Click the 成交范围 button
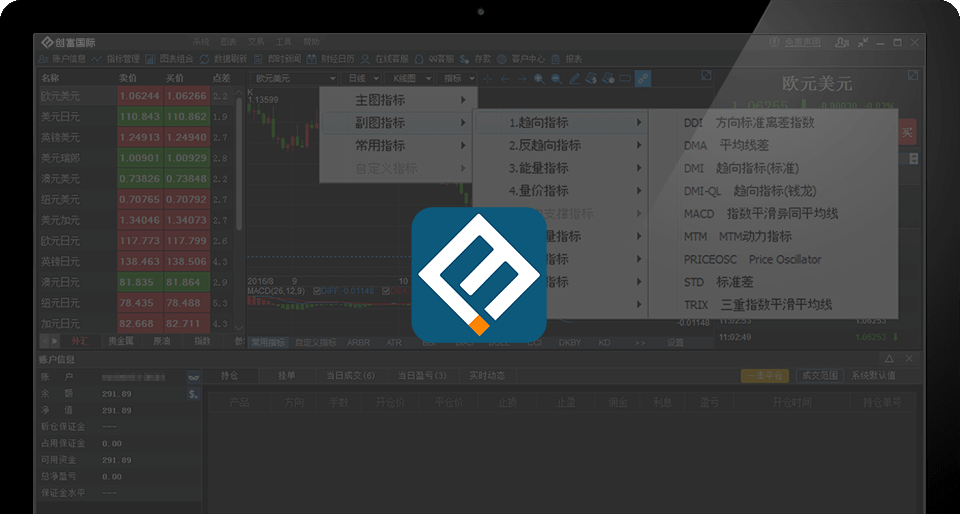 pos(820,376)
